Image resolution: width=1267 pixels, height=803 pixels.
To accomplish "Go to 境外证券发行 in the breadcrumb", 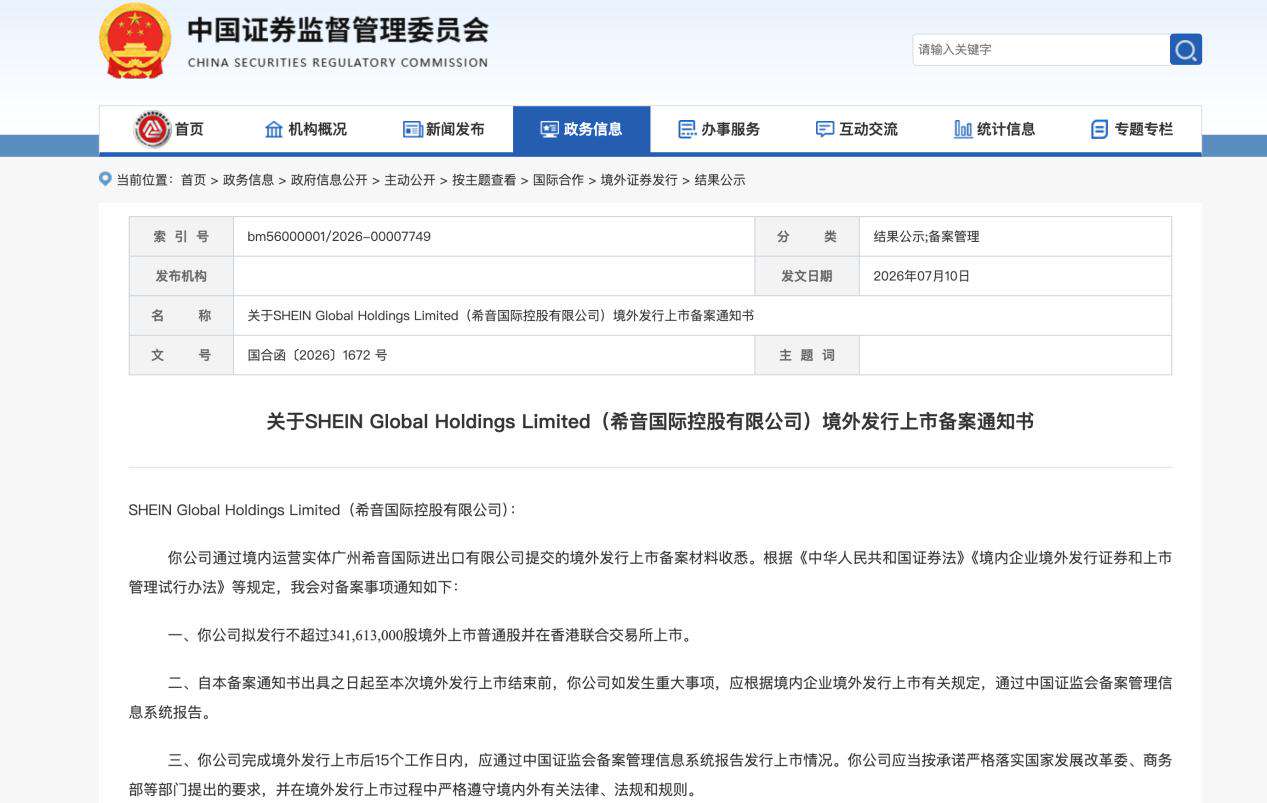I will click(639, 180).
